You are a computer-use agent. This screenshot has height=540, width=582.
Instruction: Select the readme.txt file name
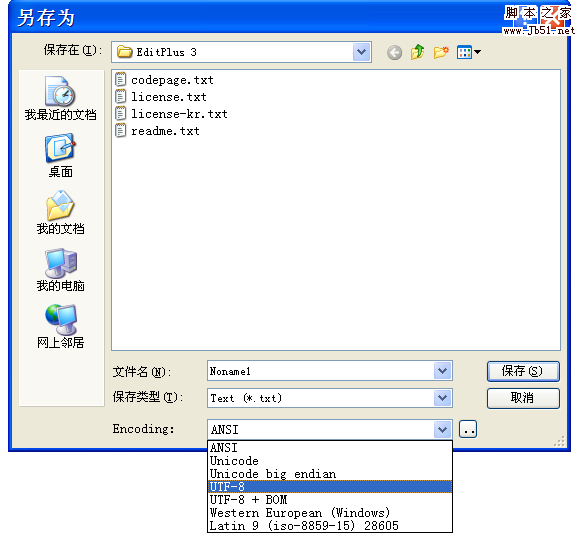pos(165,131)
